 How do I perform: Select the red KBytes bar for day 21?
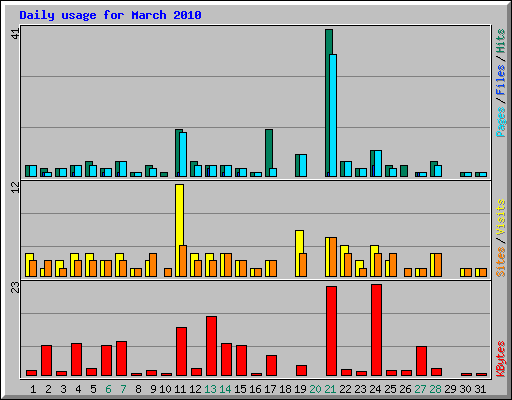point(332,331)
